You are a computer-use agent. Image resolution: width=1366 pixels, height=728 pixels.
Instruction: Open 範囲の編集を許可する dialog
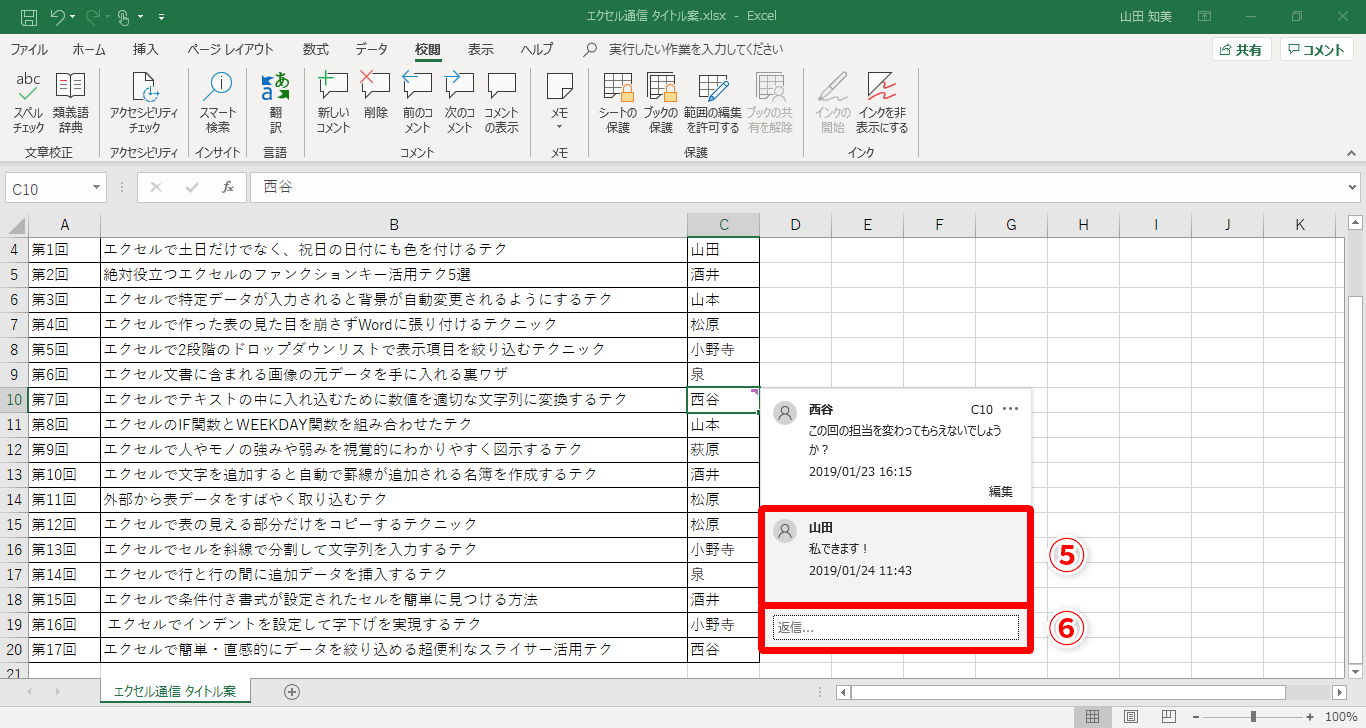click(713, 103)
